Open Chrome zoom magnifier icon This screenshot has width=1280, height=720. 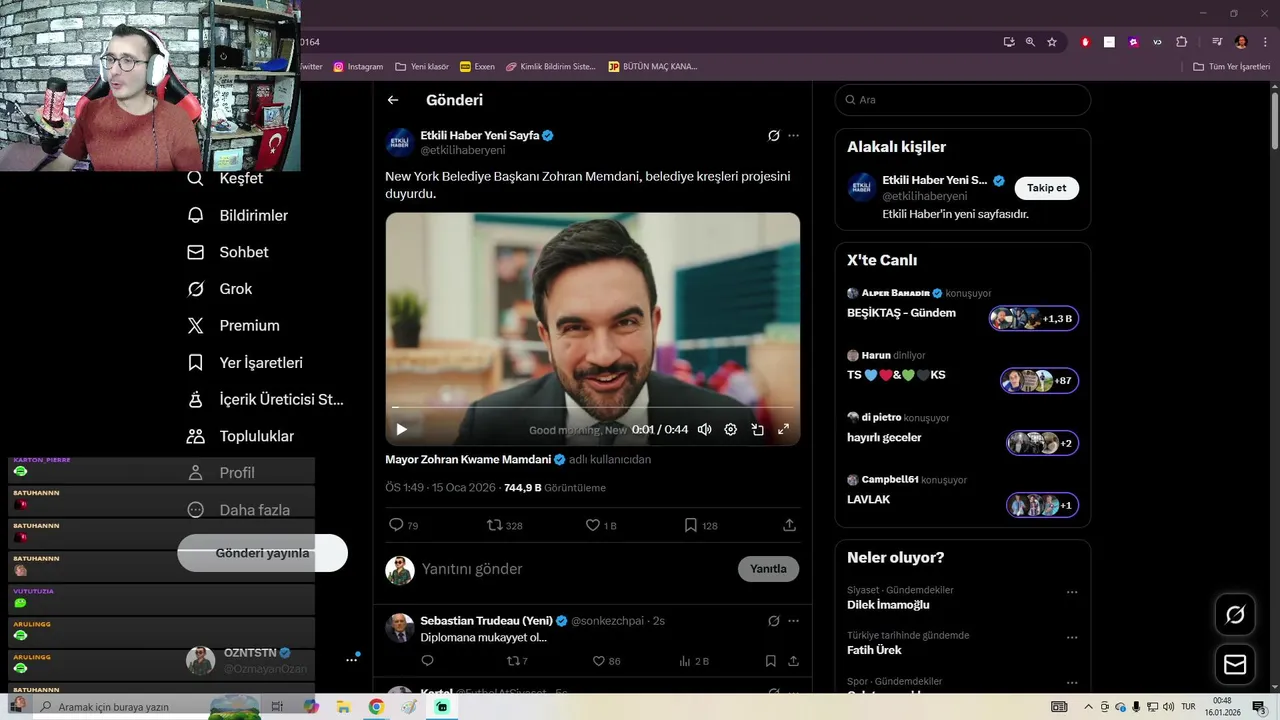(x=1030, y=42)
